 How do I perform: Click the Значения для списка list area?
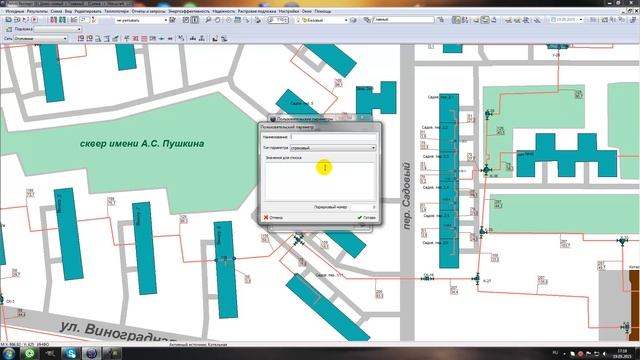click(x=319, y=181)
